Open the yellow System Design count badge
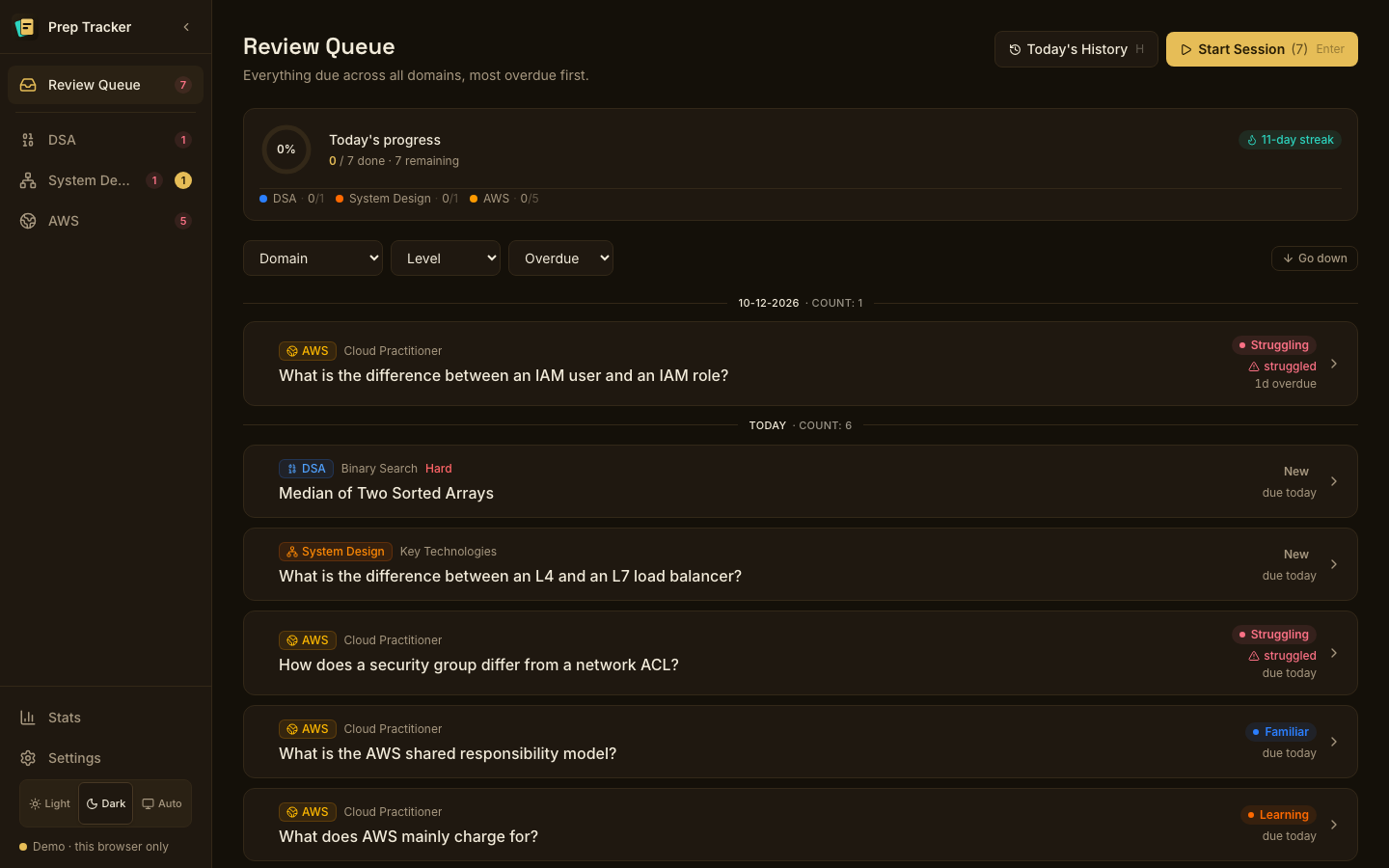1389x868 pixels. point(183,180)
